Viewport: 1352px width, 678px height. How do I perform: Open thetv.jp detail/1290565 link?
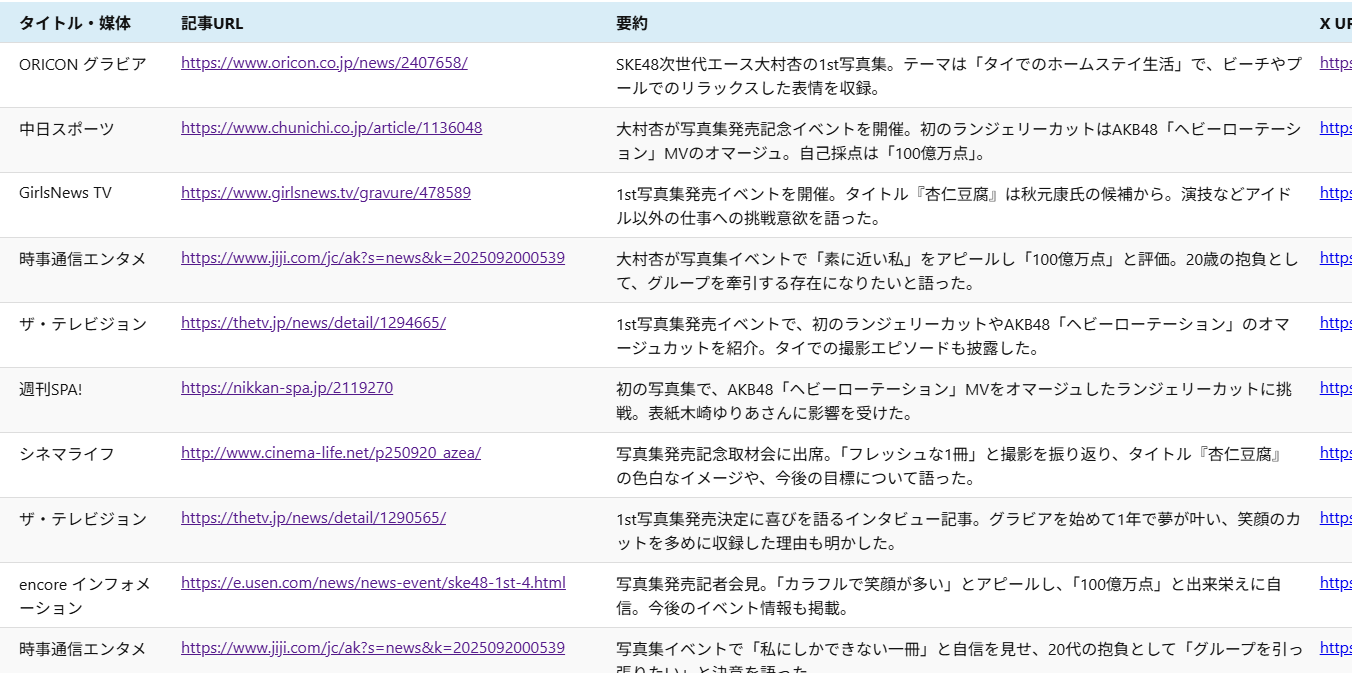click(313, 518)
